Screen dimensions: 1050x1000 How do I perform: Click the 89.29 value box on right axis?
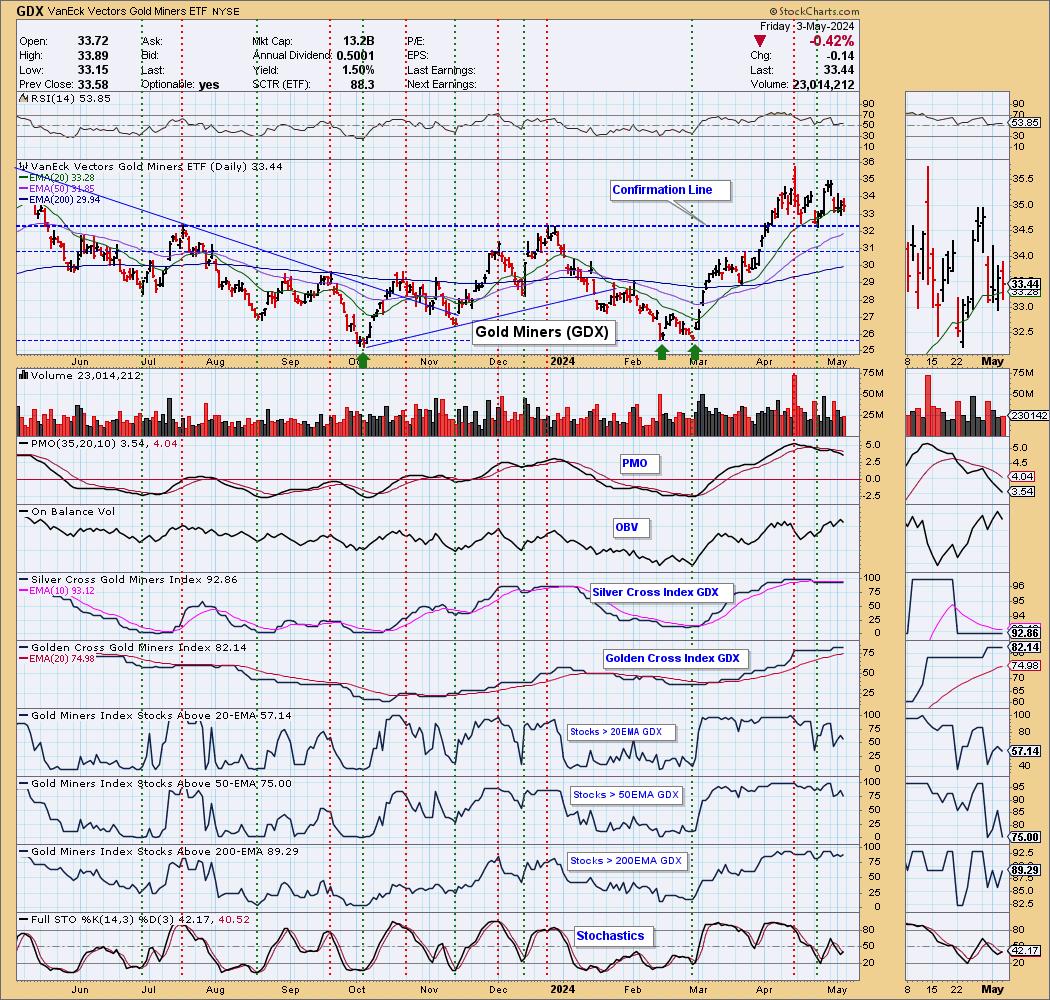pos(1025,870)
